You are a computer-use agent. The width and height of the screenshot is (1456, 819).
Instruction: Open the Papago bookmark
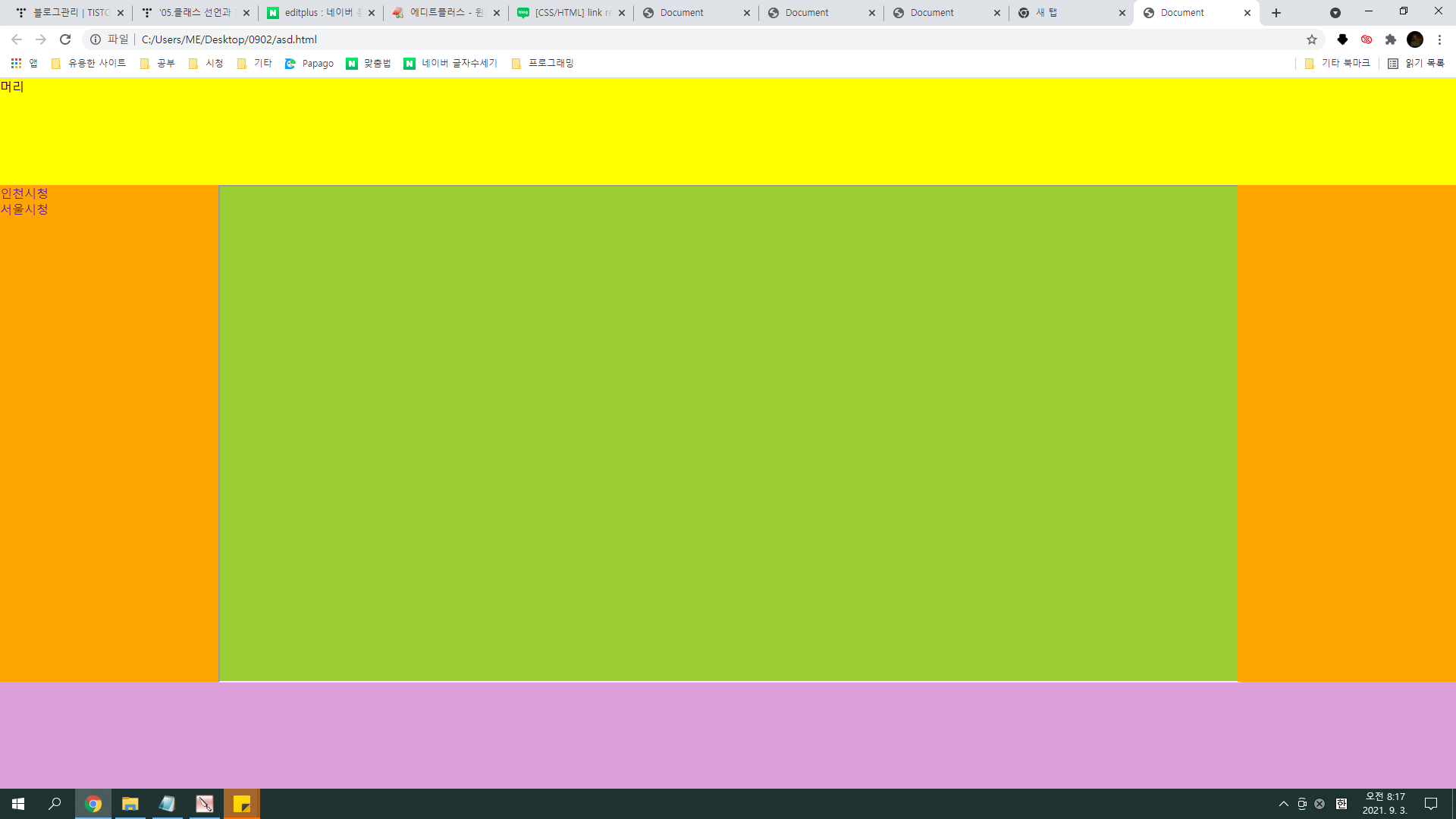pos(309,64)
